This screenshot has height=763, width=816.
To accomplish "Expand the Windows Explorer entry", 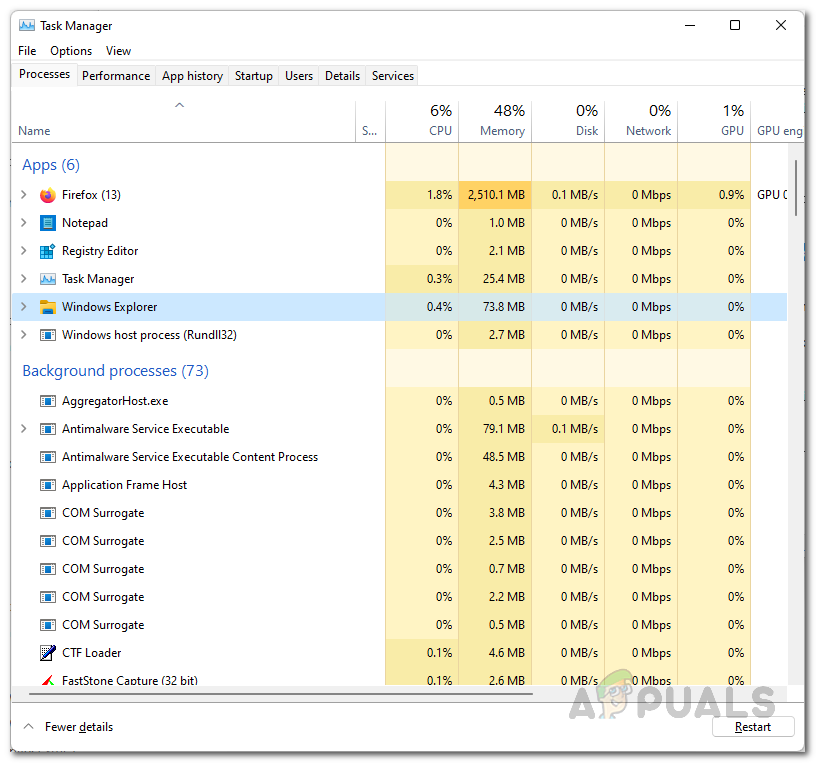I will [x=23, y=307].
